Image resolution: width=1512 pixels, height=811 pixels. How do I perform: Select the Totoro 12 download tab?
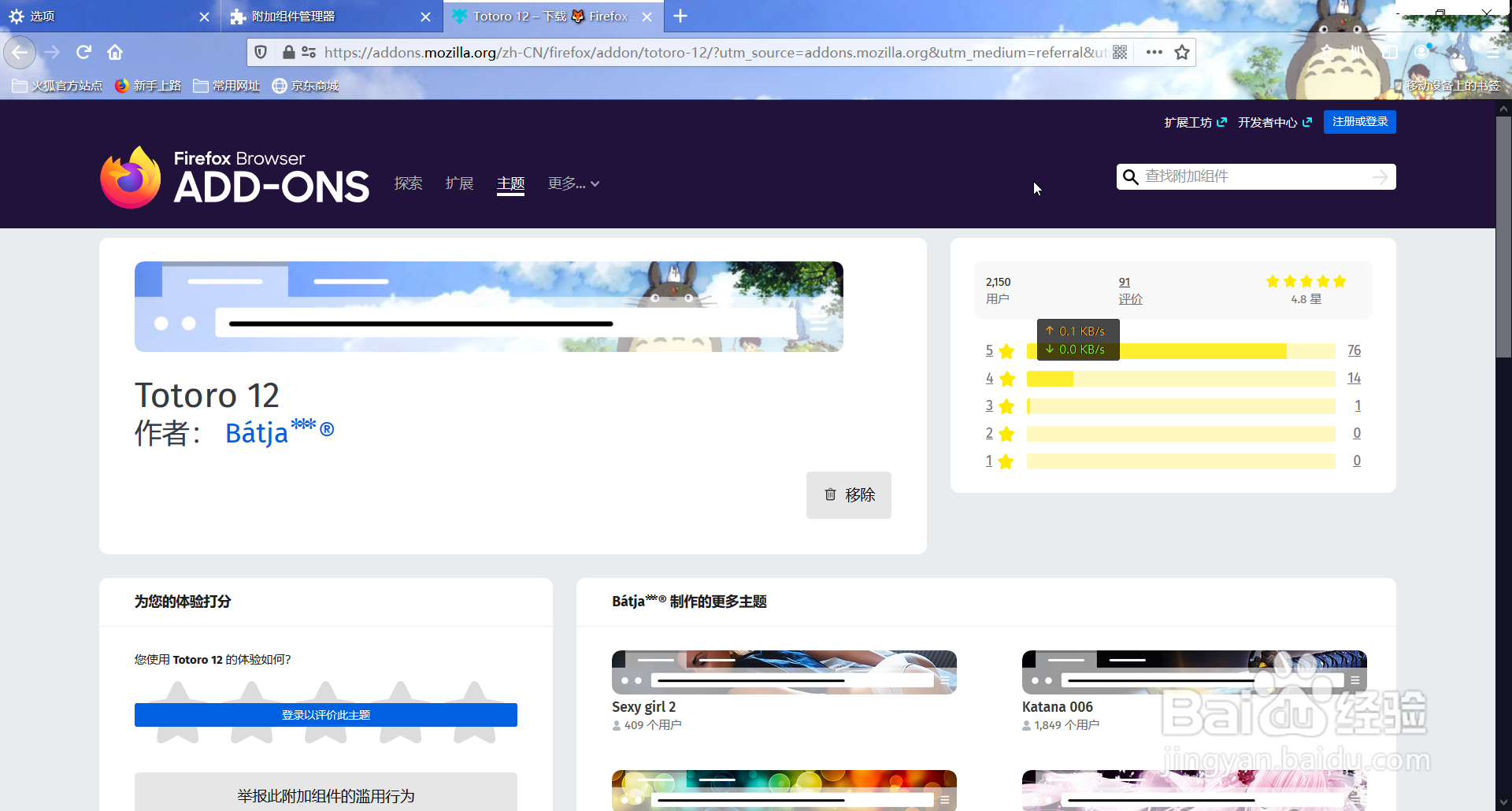[x=553, y=16]
